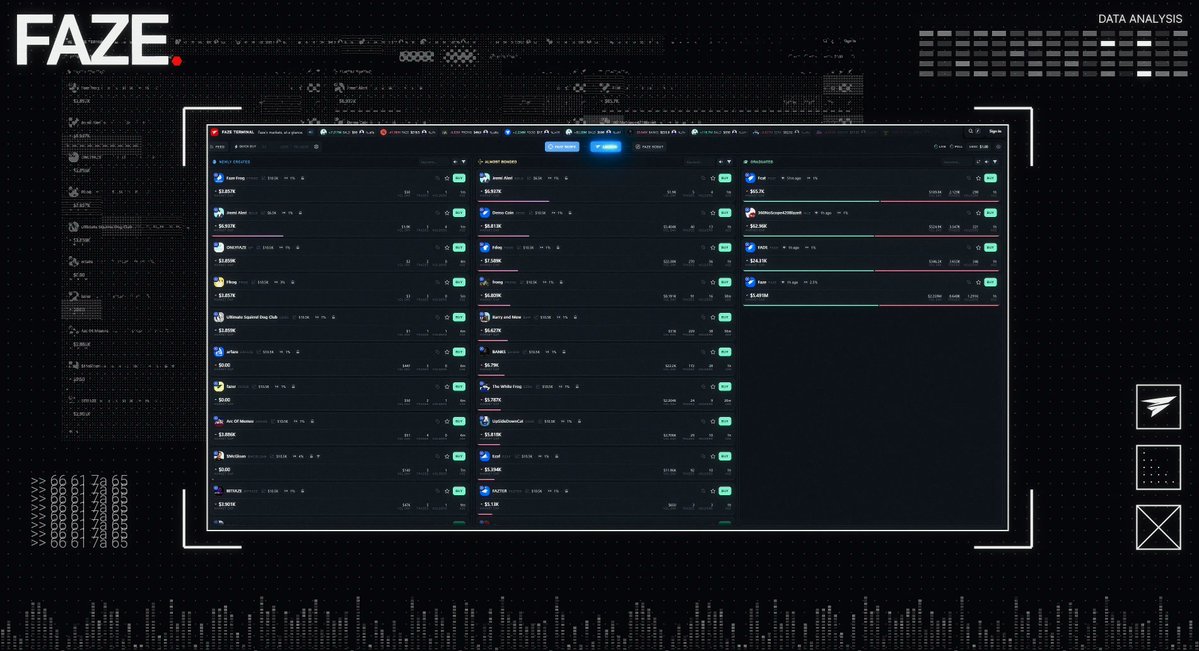Click the FaZe Terminal red logo icon
1199x651 pixels.
(214, 132)
